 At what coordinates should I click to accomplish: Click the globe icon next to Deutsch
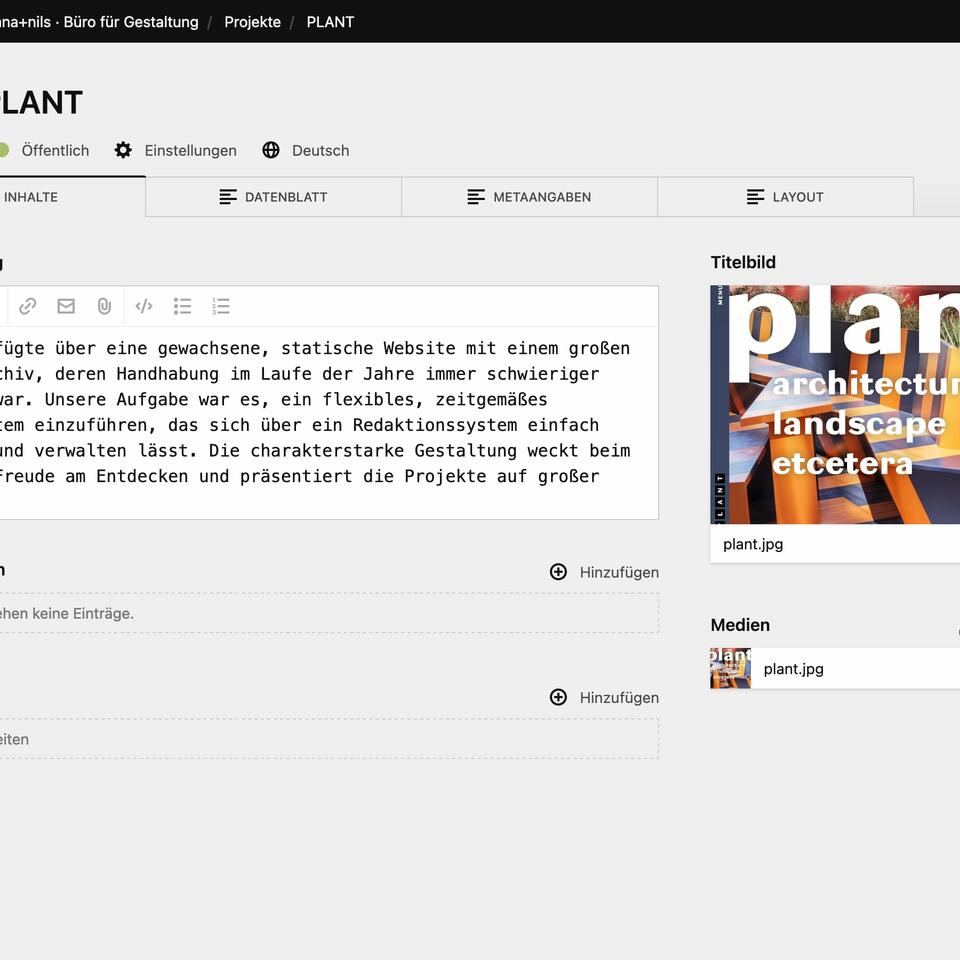[271, 150]
